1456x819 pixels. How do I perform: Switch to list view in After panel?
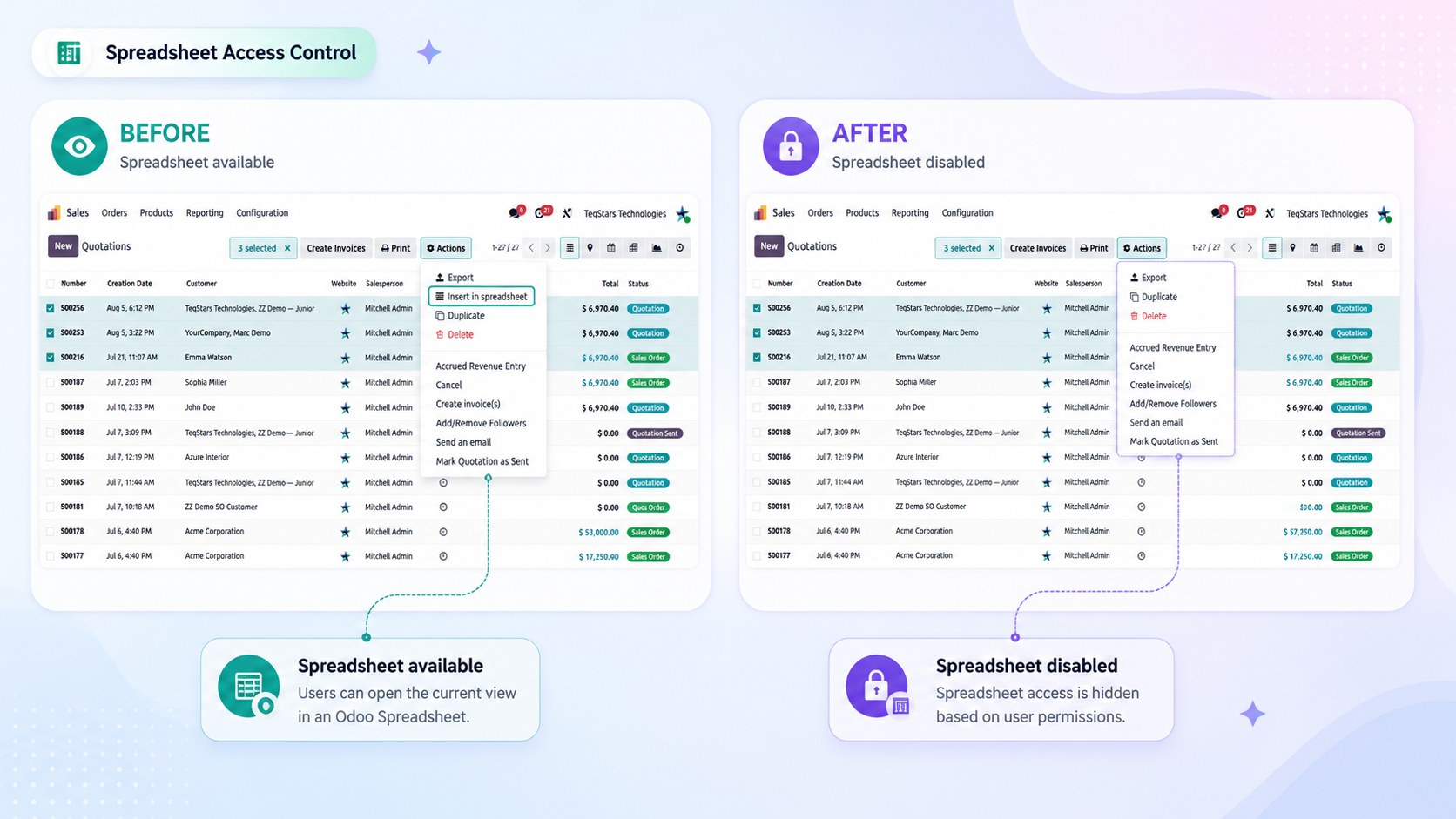[x=1272, y=248]
